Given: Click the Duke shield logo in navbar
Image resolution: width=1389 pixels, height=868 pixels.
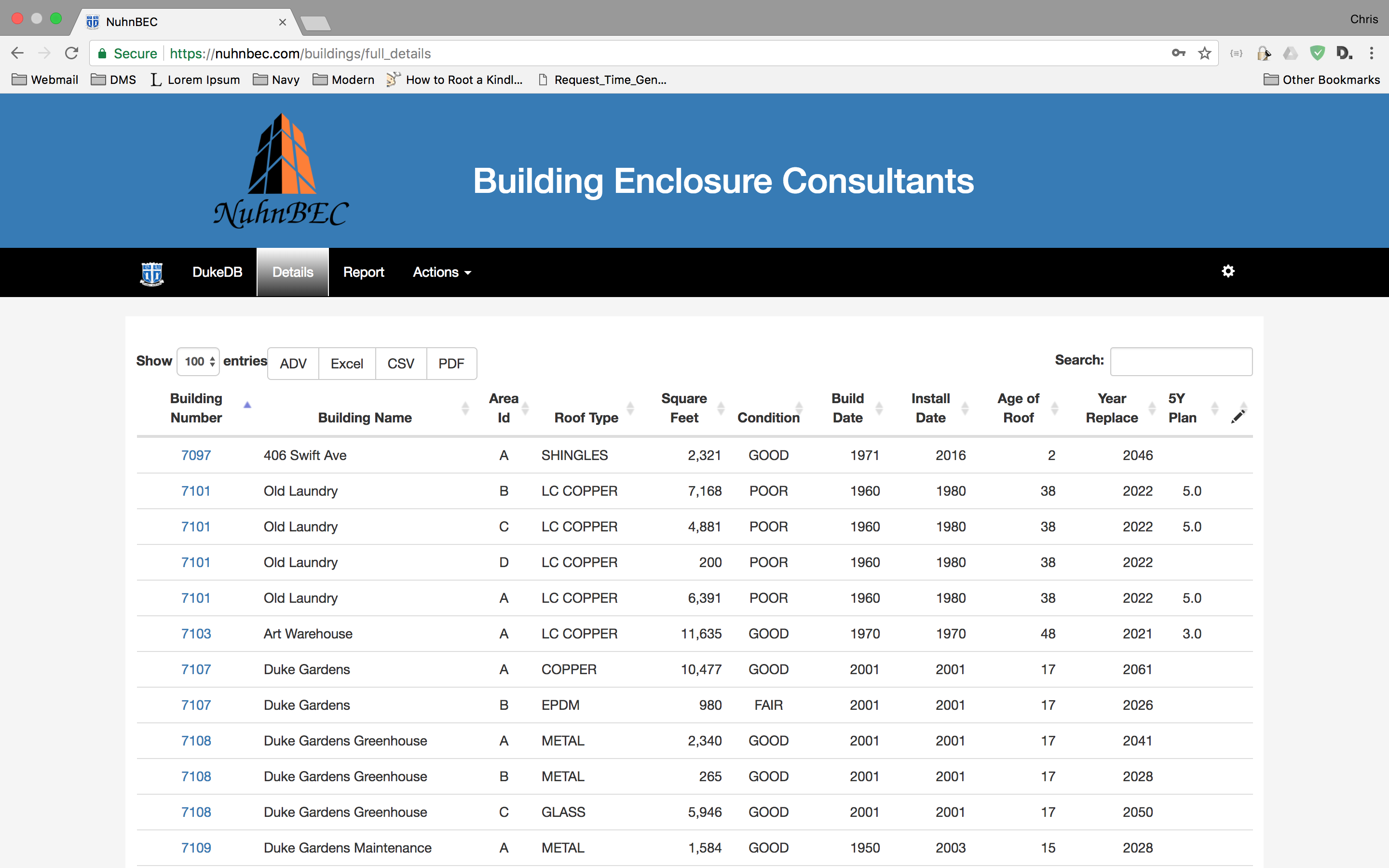Looking at the screenshot, I should [x=152, y=273].
